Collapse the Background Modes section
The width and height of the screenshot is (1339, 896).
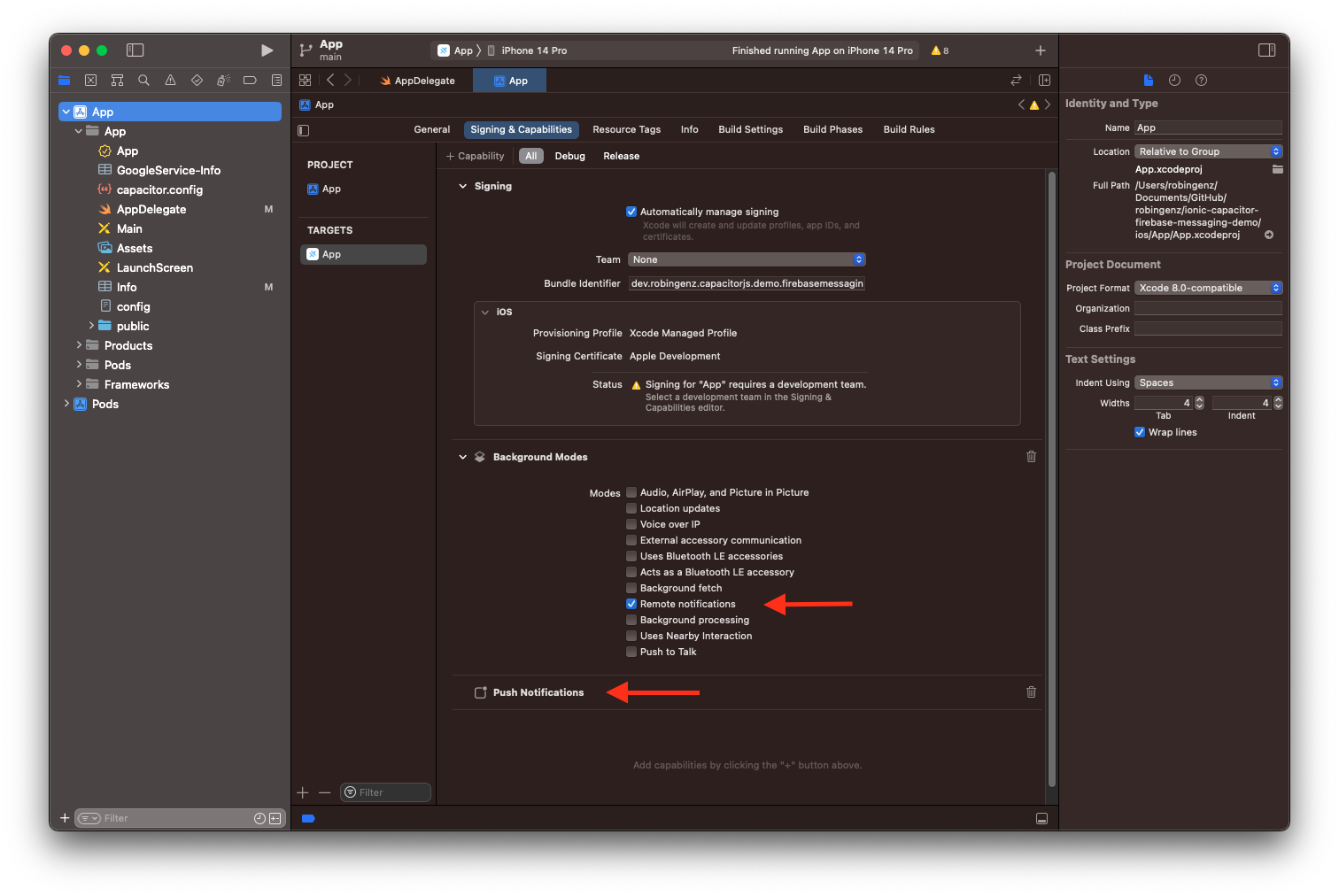(x=462, y=456)
